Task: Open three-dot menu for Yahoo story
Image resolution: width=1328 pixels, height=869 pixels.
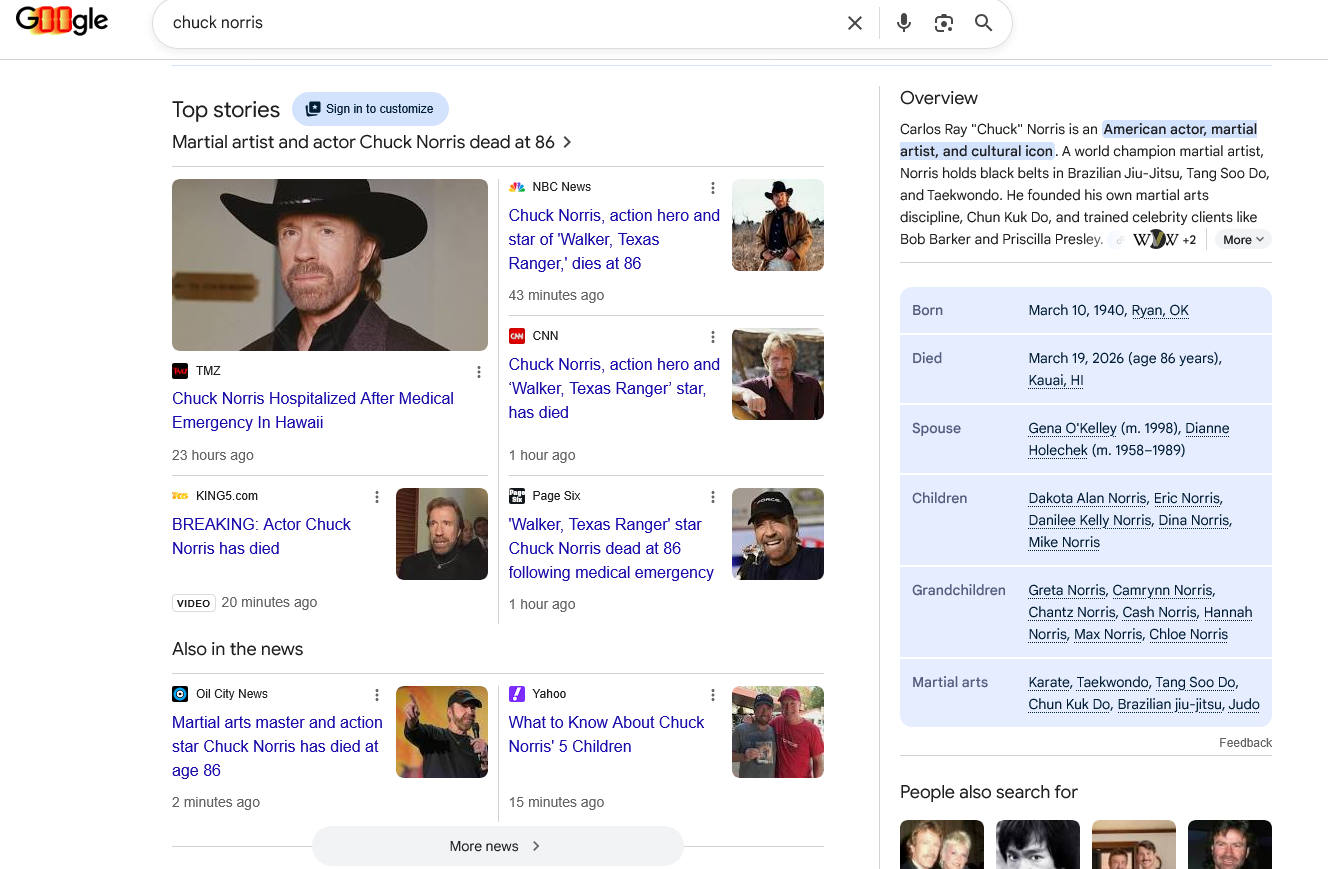Action: click(x=713, y=695)
